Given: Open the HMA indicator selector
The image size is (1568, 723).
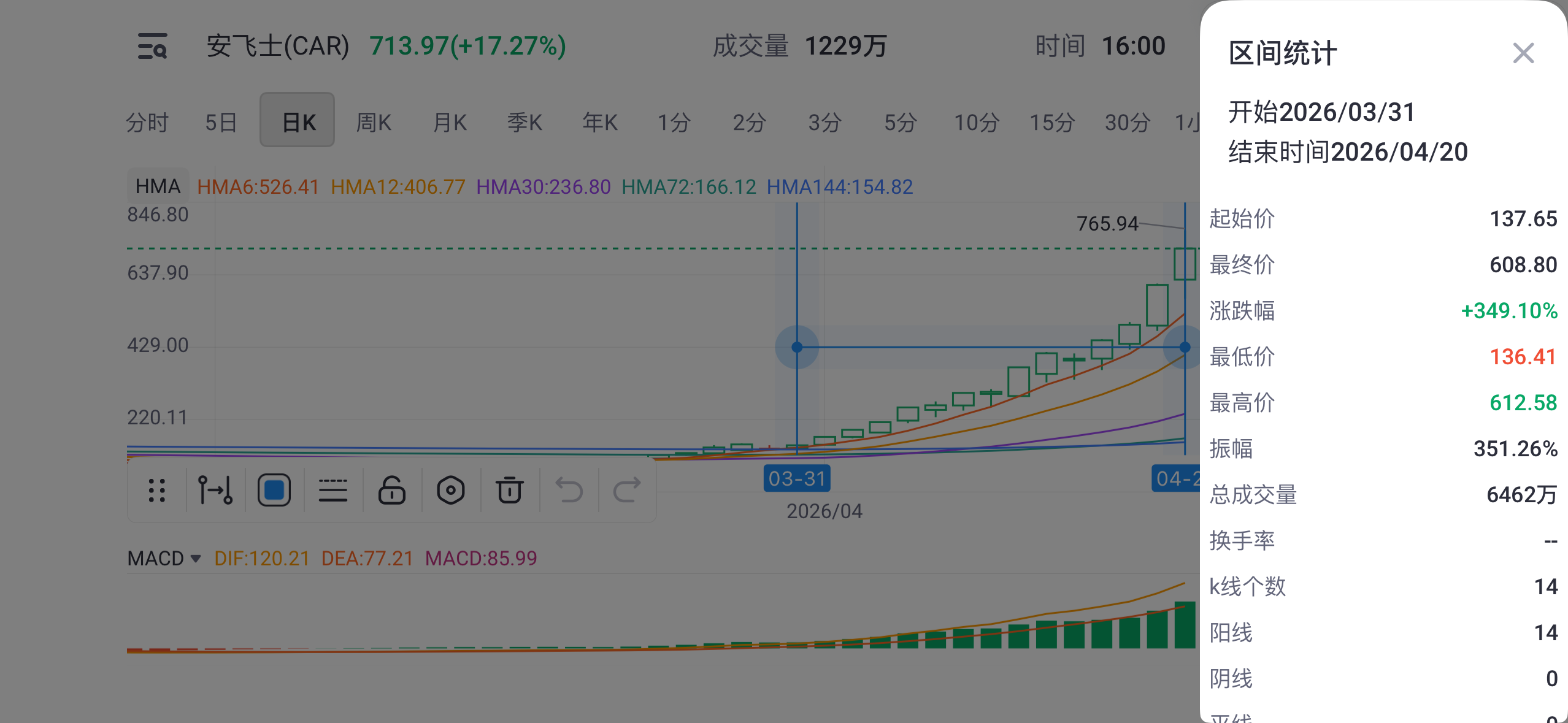Looking at the screenshot, I should click(x=158, y=186).
